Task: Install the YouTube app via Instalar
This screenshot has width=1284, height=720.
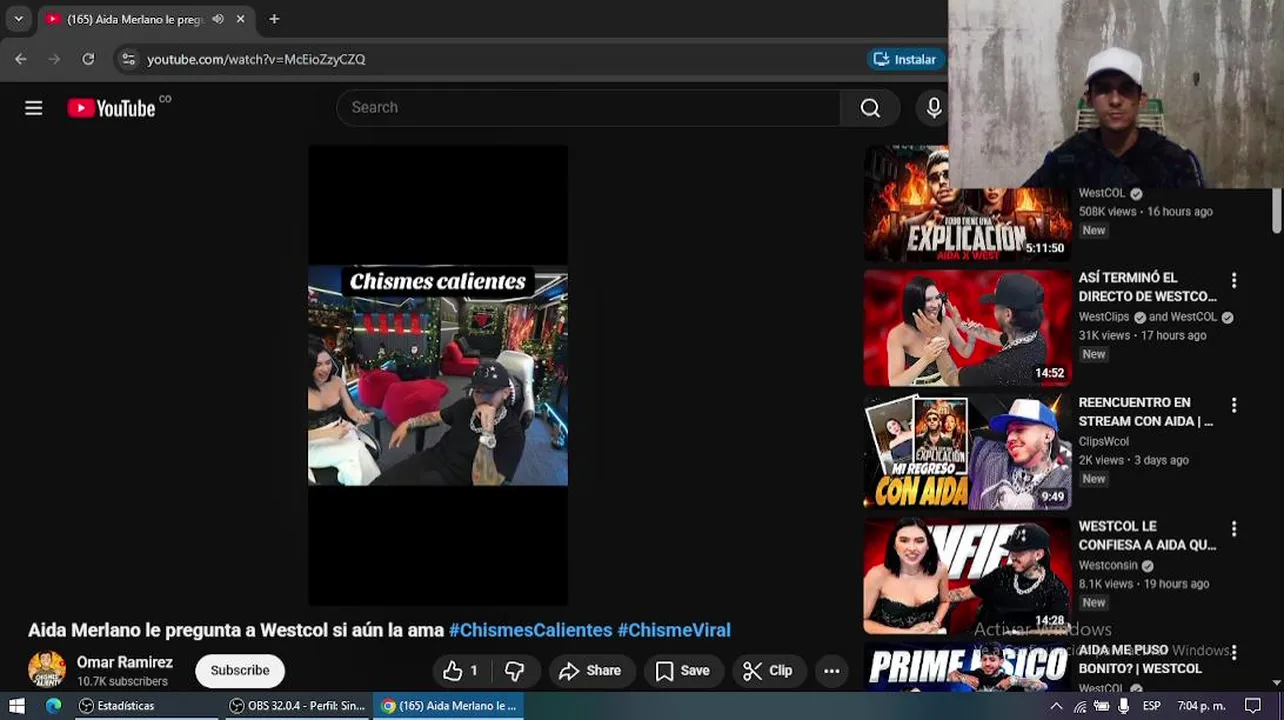Action: pos(905,59)
